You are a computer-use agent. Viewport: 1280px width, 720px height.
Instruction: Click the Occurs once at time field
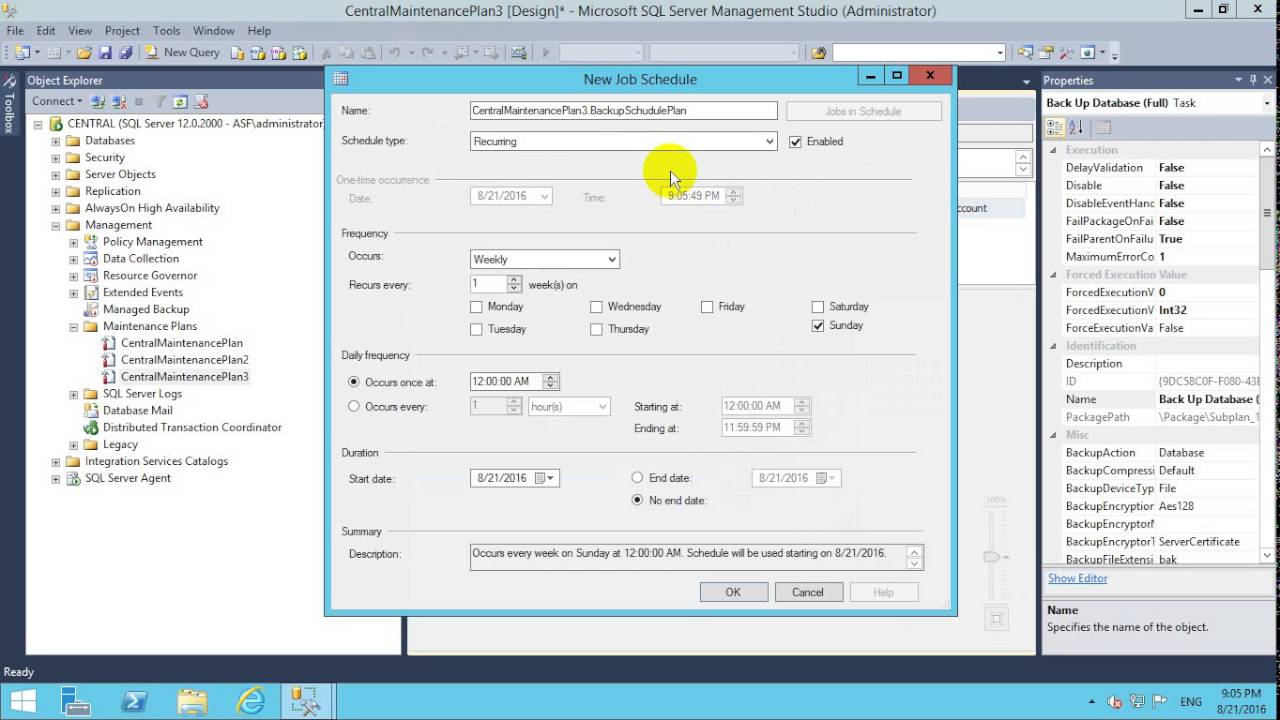coord(506,382)
